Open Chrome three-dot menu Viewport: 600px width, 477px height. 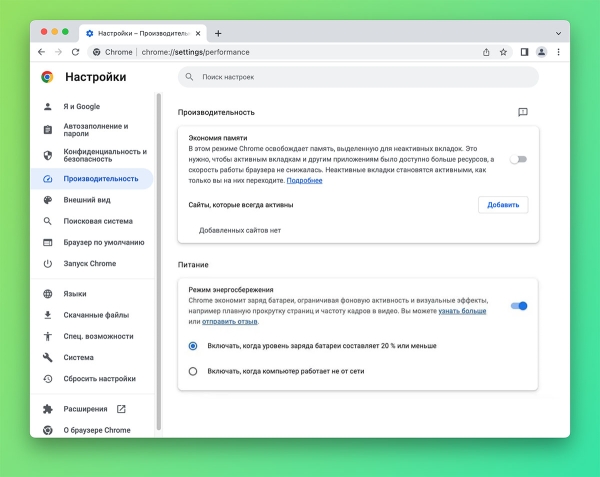tap(558, 52)
